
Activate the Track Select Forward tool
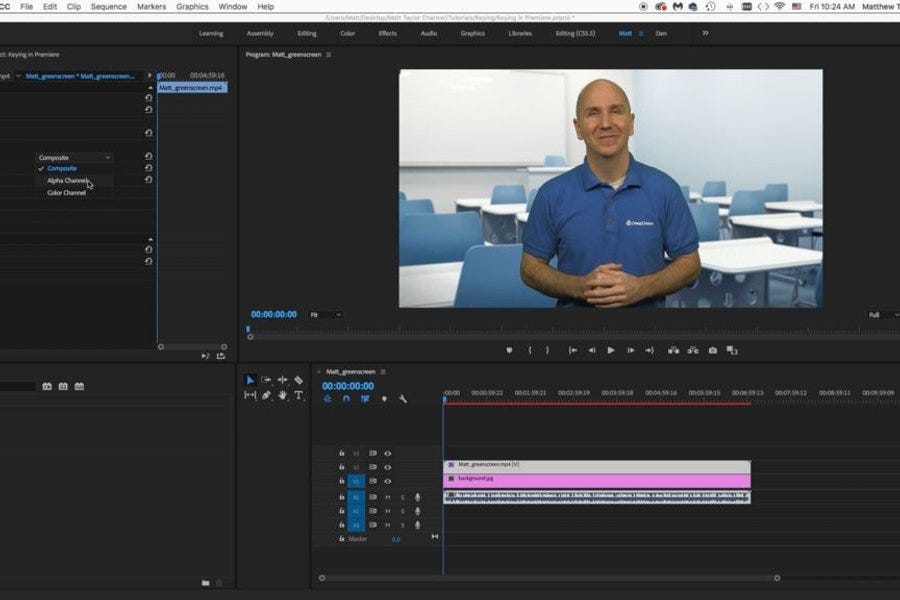(x=266, y=380)
